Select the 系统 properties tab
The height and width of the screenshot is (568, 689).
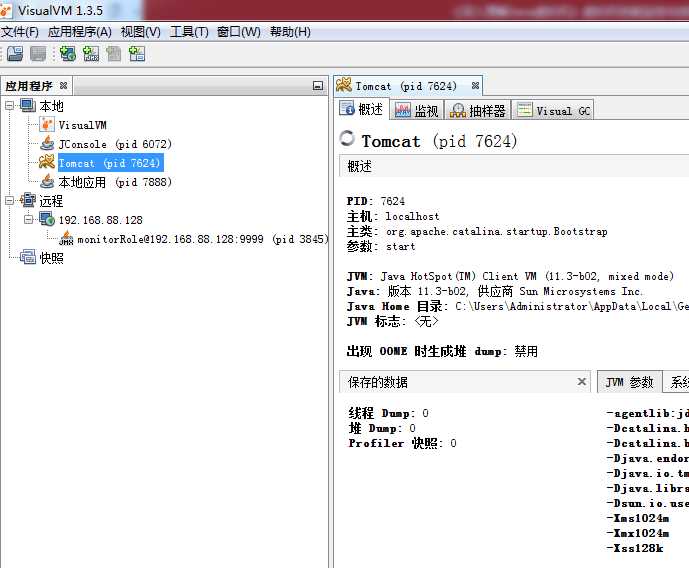(676, 382)
